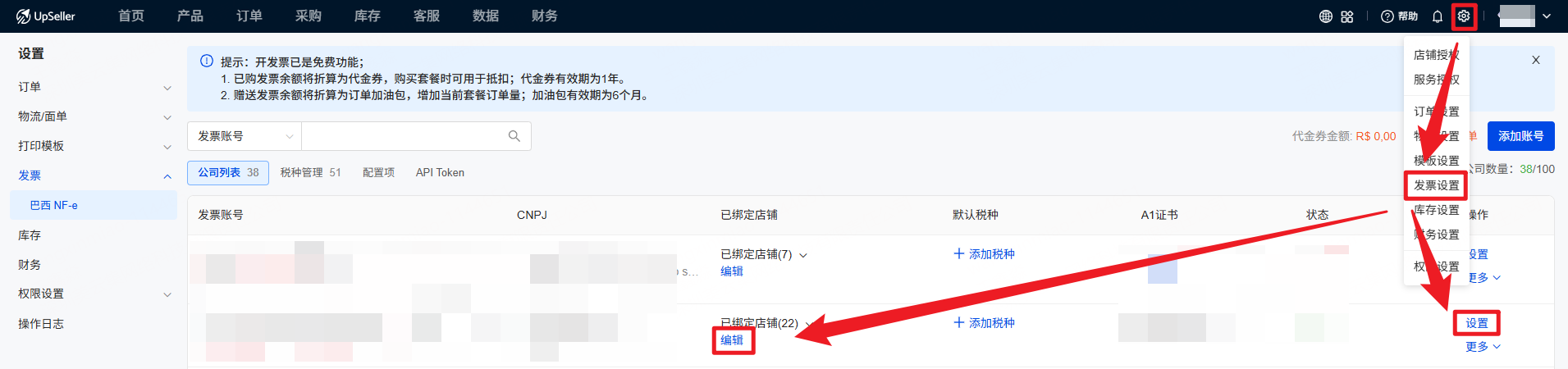Switch to the API Token tab
The height and width of the screenshot is (369, 1568).
(440, 173)
